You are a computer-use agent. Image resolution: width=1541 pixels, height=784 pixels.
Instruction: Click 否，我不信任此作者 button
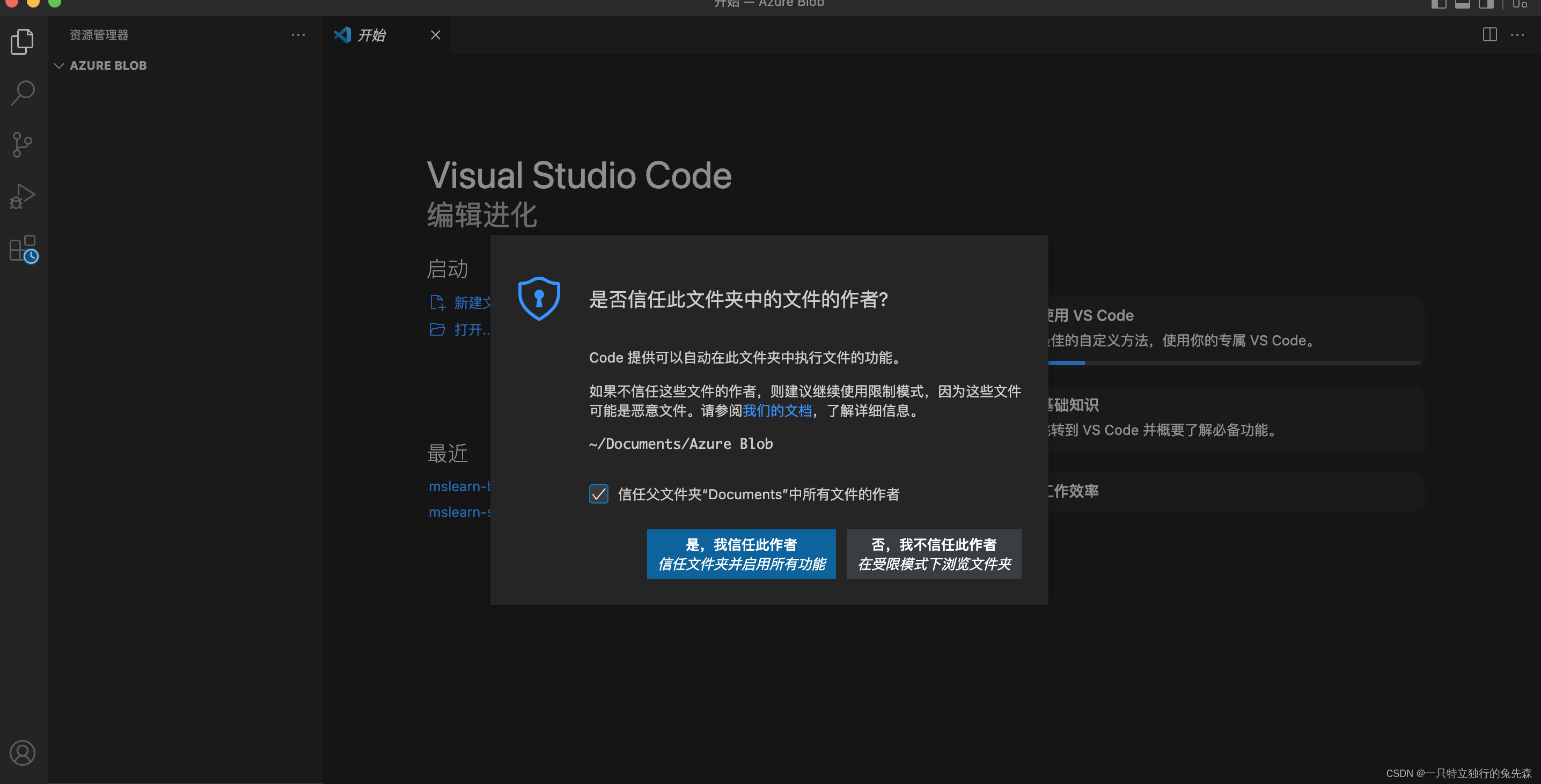tap(933, 554)
